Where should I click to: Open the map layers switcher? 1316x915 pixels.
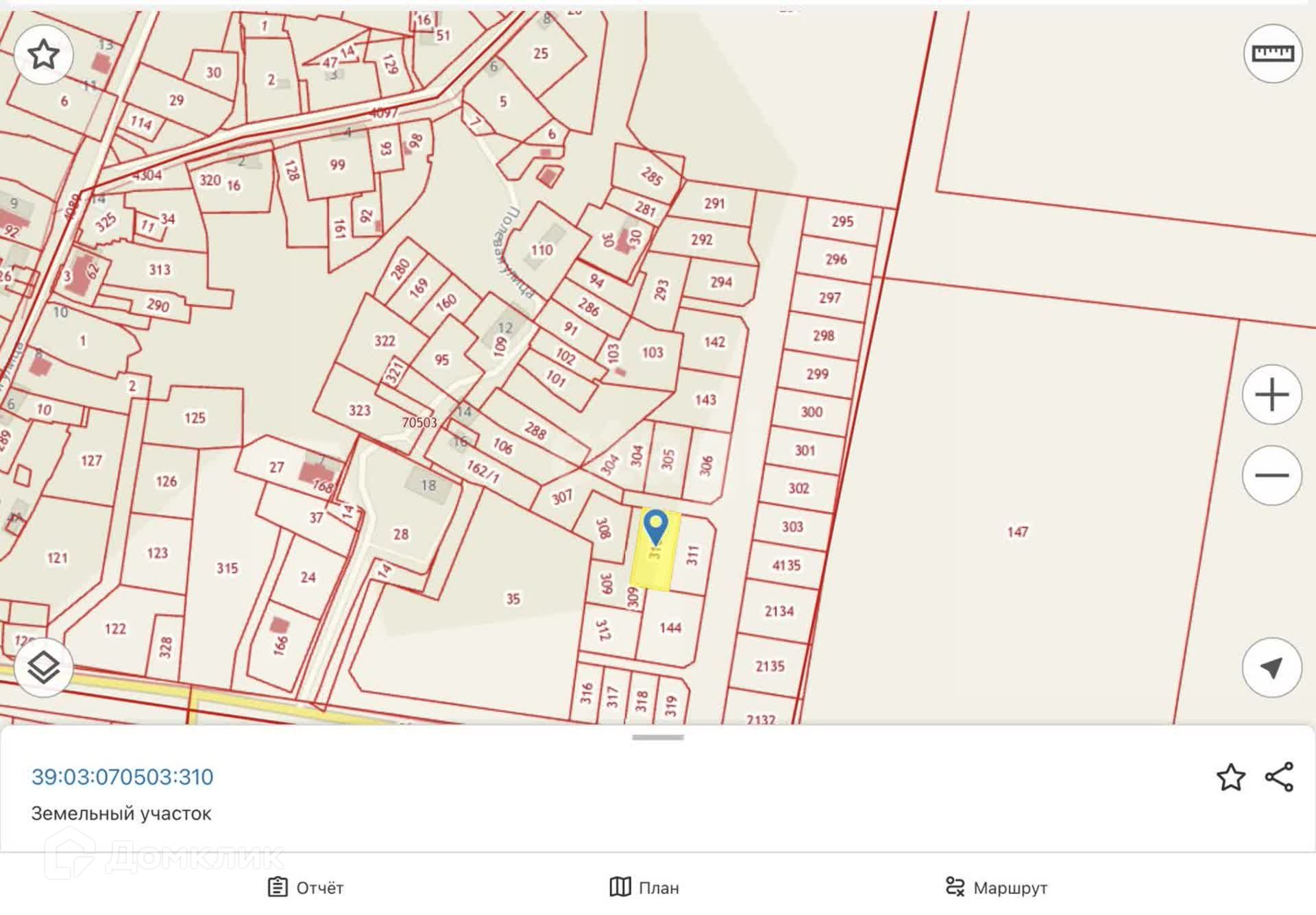43,668
